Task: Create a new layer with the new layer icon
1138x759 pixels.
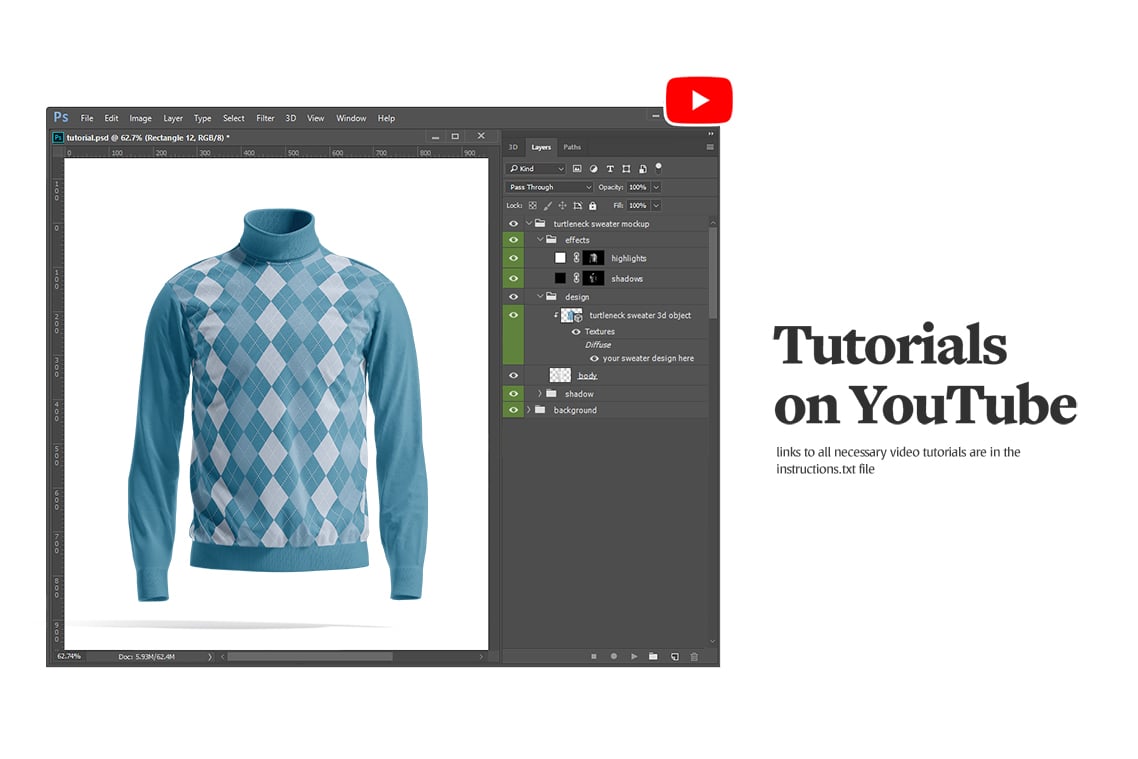Action: [x=675, y=657]
